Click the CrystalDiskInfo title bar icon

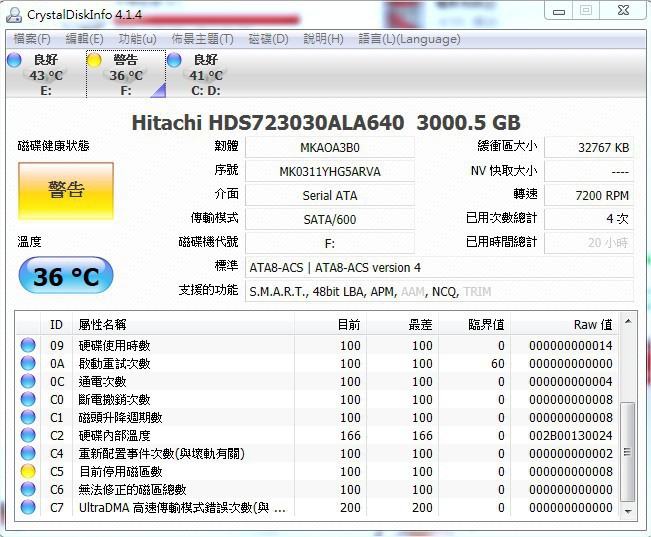14,15
